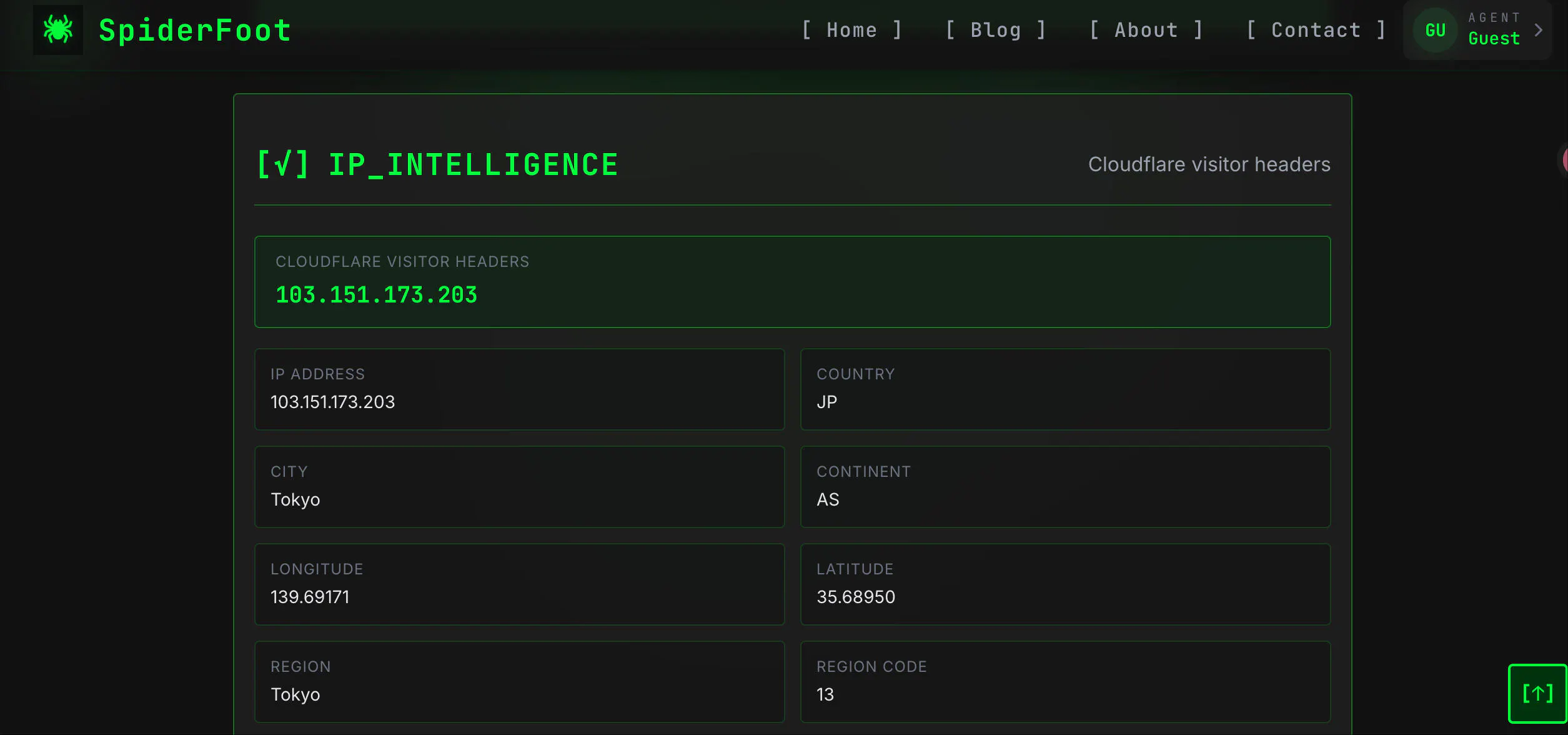The image size is (1568, 735).
Task: Select the Longitude value 139.69171
Action: 310,597
